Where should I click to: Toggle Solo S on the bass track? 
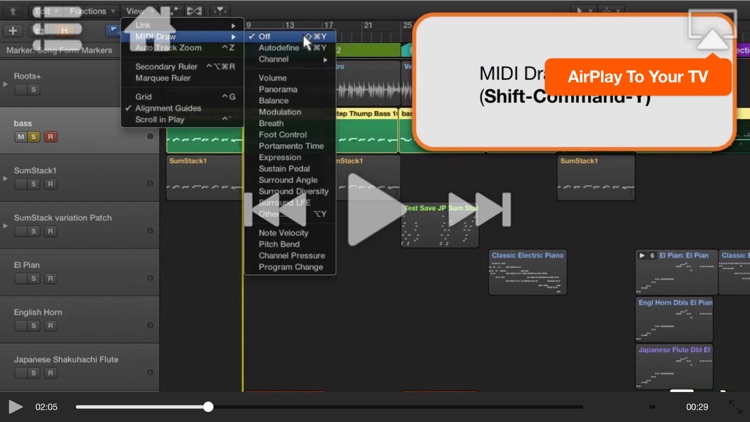pyautogui.click(x=33, y=137)
